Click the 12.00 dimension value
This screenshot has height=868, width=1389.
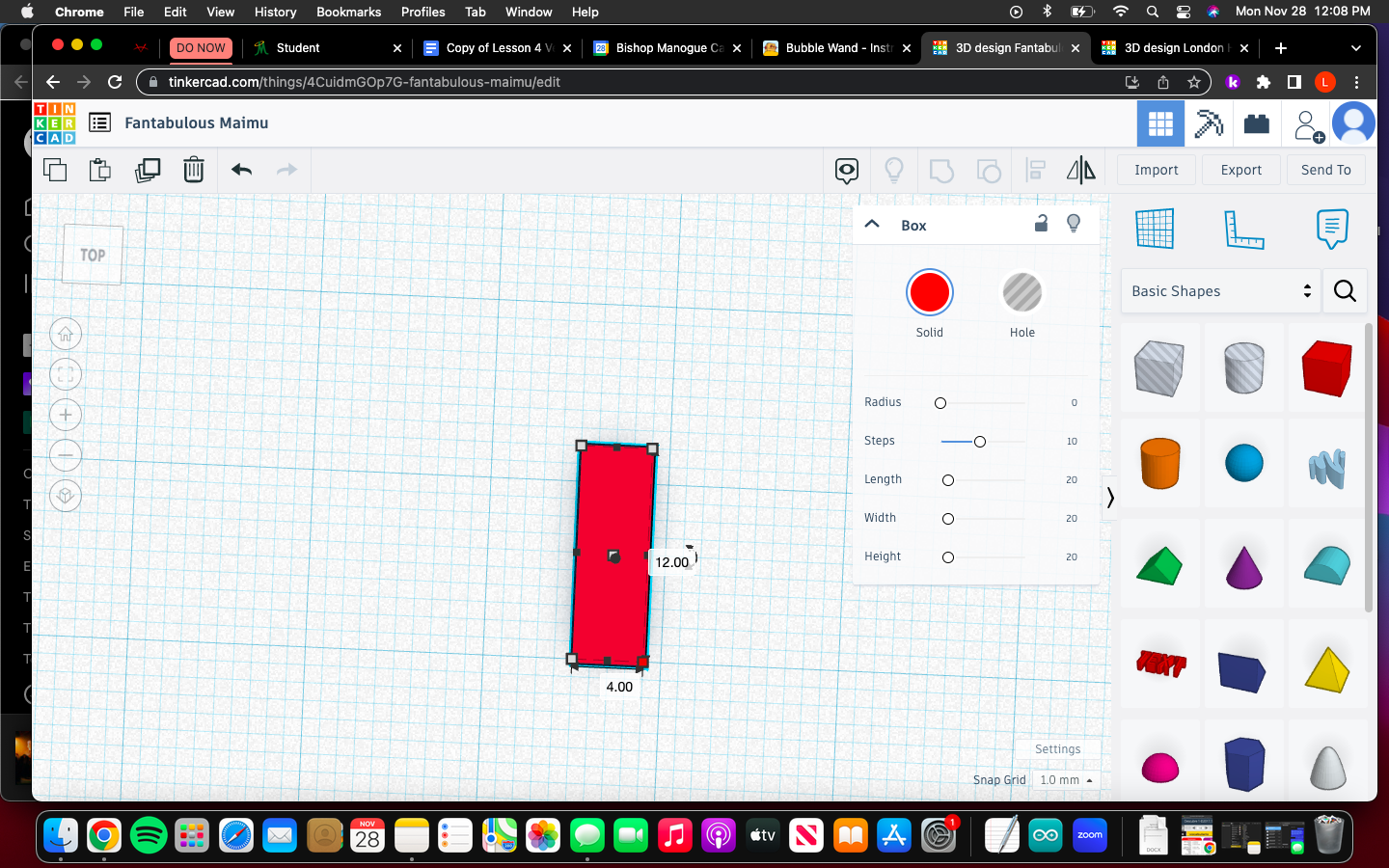[x=672, y=562]
